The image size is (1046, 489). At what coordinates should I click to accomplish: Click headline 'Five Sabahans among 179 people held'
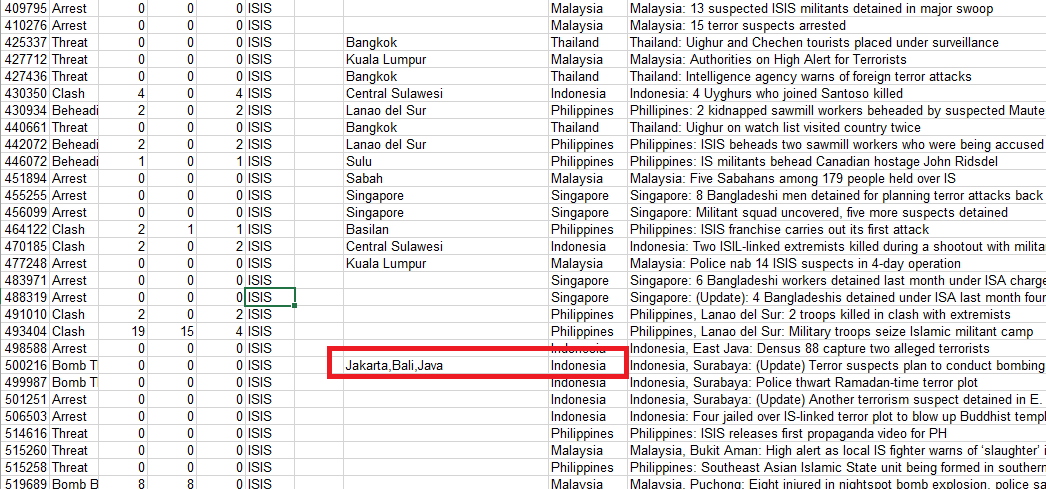tap(793, 179)
